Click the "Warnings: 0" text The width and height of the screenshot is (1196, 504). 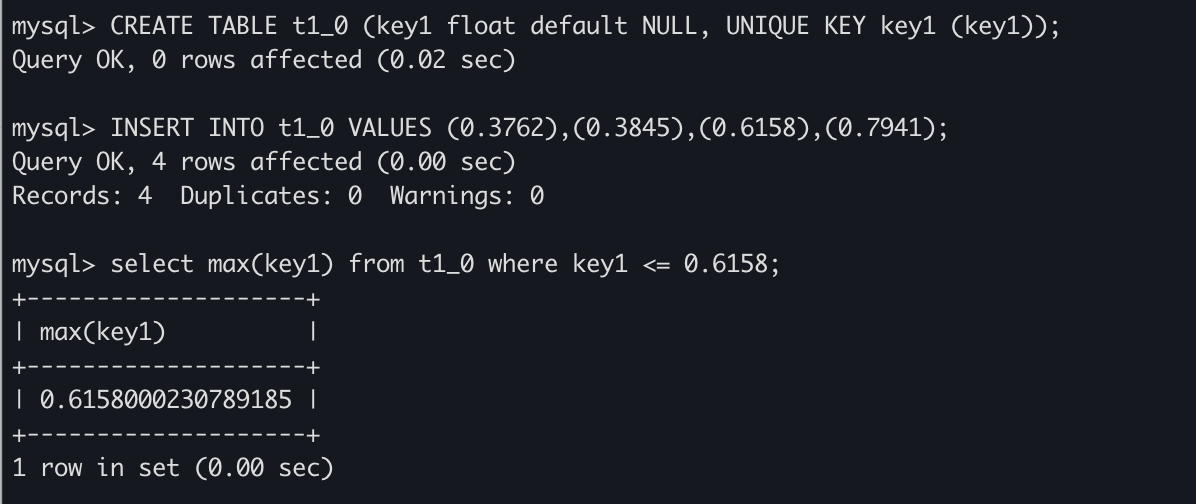point(466,195)
